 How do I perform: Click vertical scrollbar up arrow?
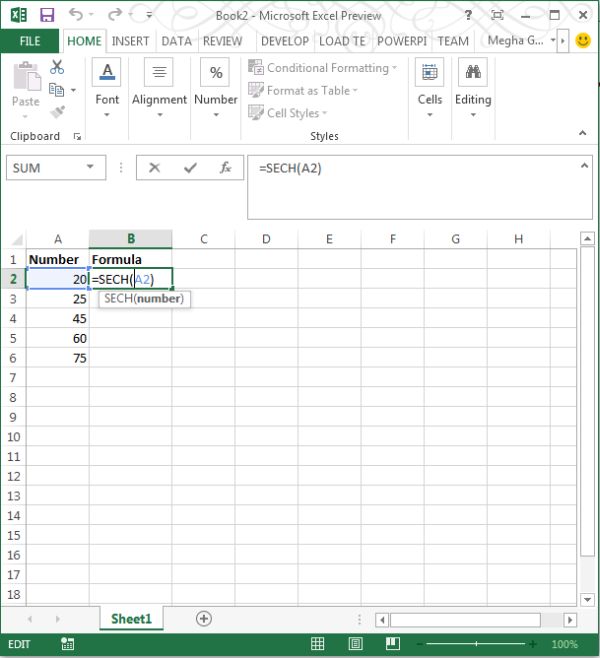pyautogui.click(x=587, y=239)
